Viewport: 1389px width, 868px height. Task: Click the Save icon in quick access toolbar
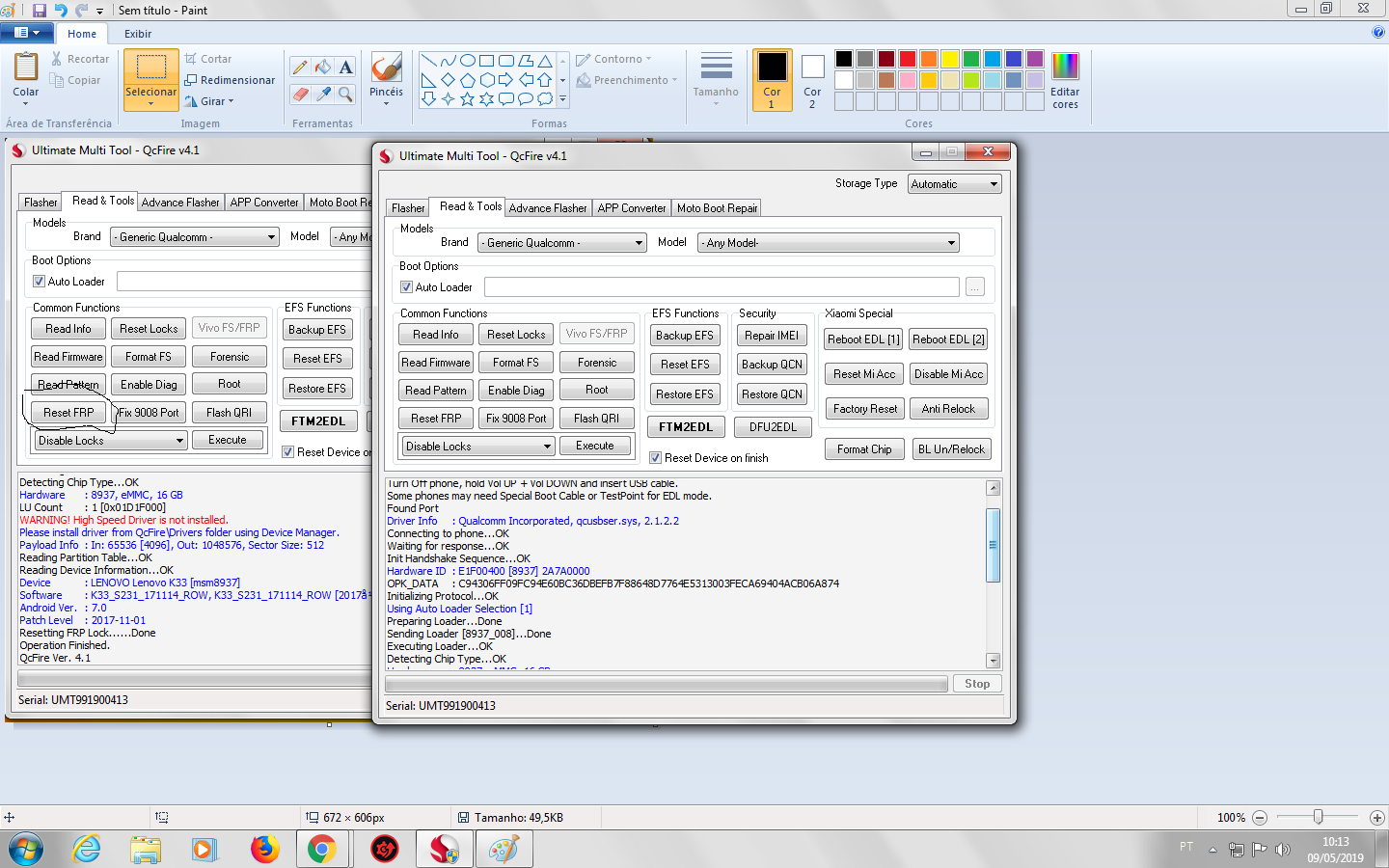click(x=40, y=10)
